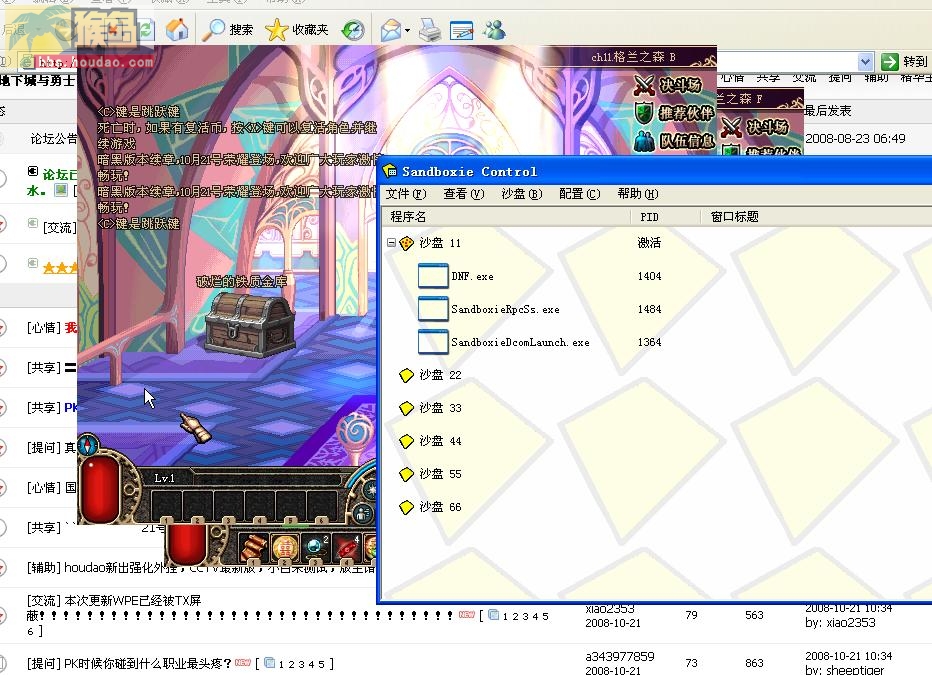Click the 决斗场 button in the rear game window
The image size is (932, 675).
point(755,127)
